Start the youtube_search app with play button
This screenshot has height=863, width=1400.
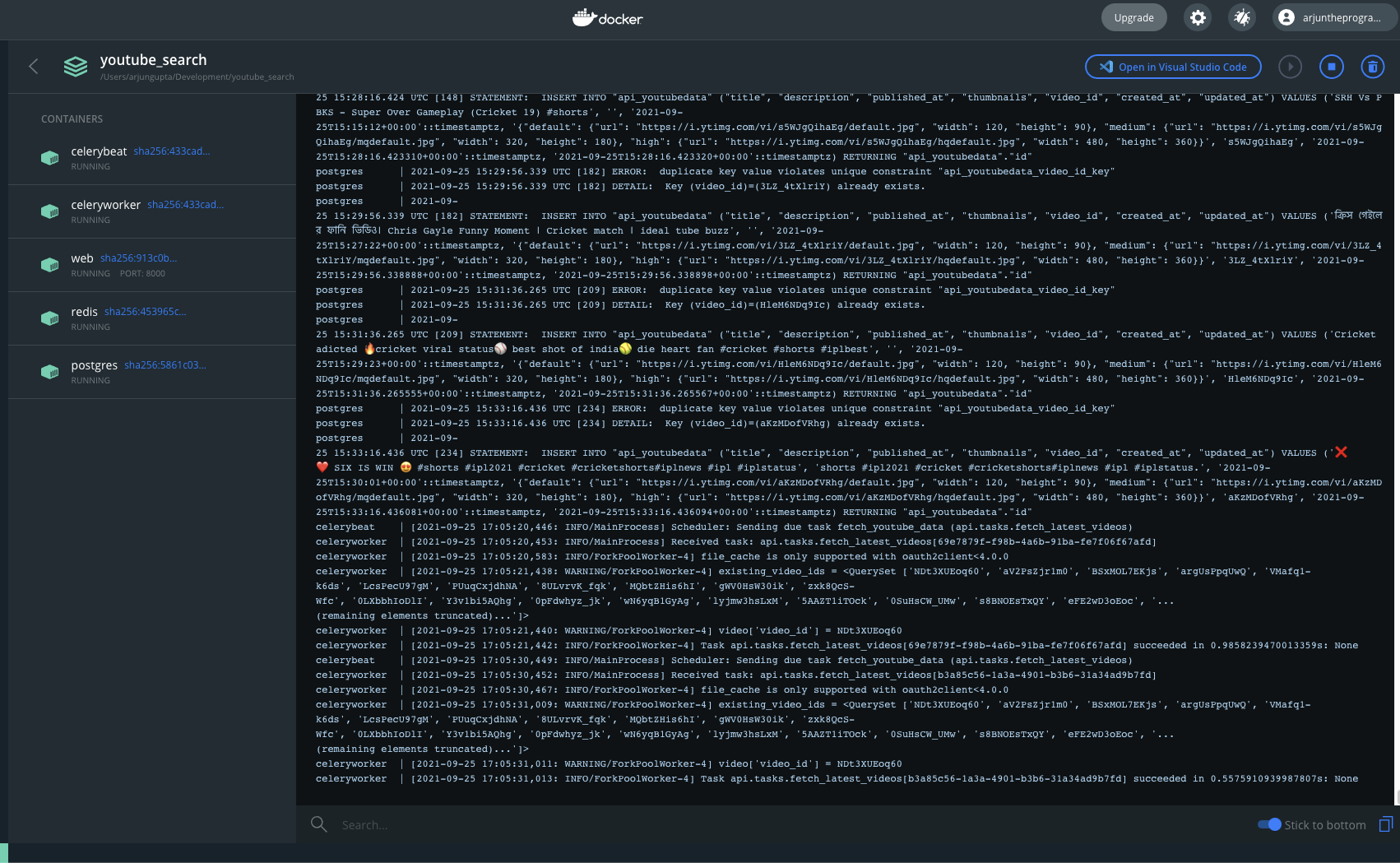pyautogui.click(x=1290, y=67)
